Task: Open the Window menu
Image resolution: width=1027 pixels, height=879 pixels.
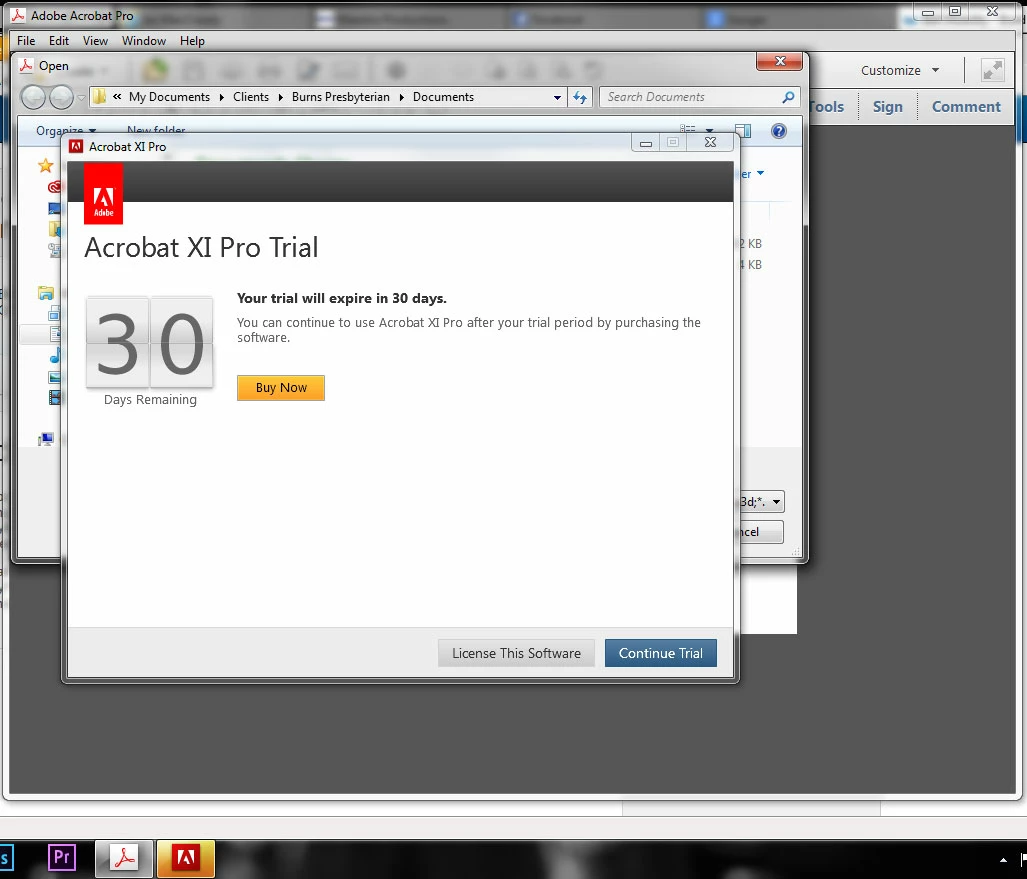Action: coord(143,41)
